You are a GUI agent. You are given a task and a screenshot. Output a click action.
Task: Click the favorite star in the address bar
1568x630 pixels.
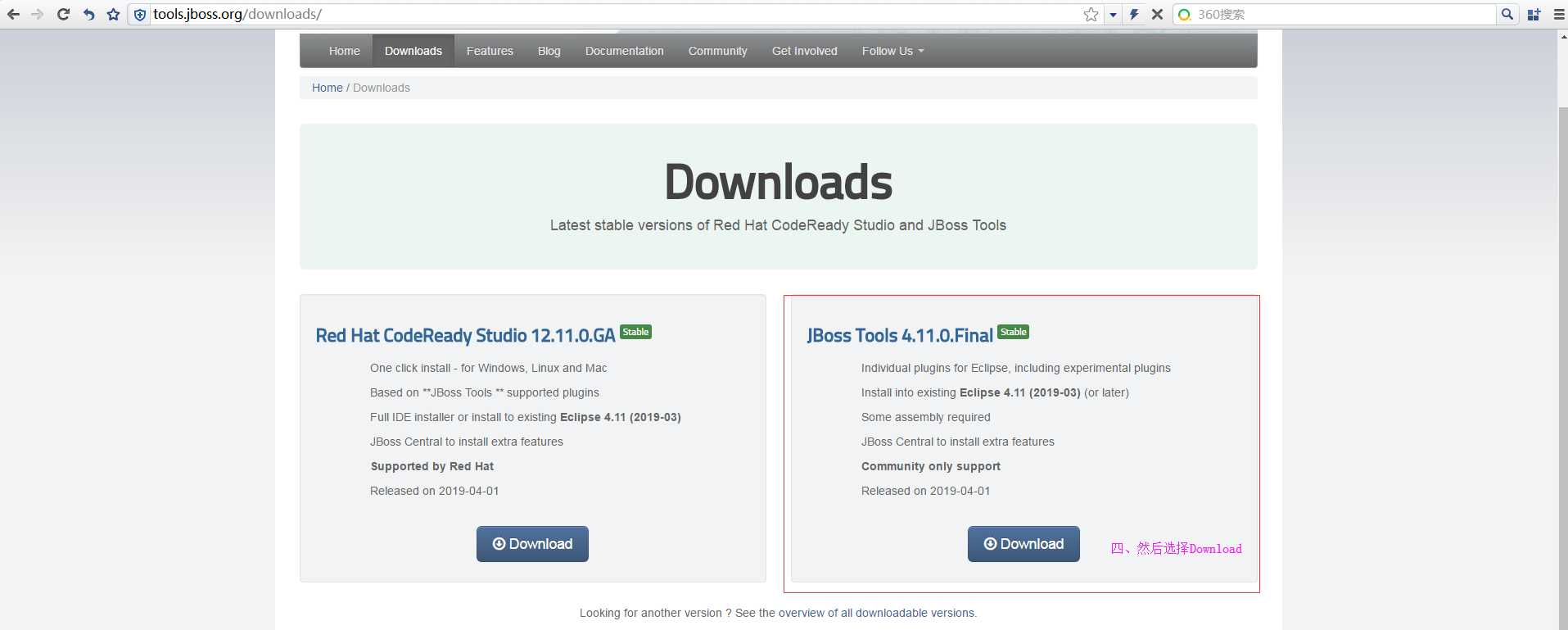point(1091,14)
